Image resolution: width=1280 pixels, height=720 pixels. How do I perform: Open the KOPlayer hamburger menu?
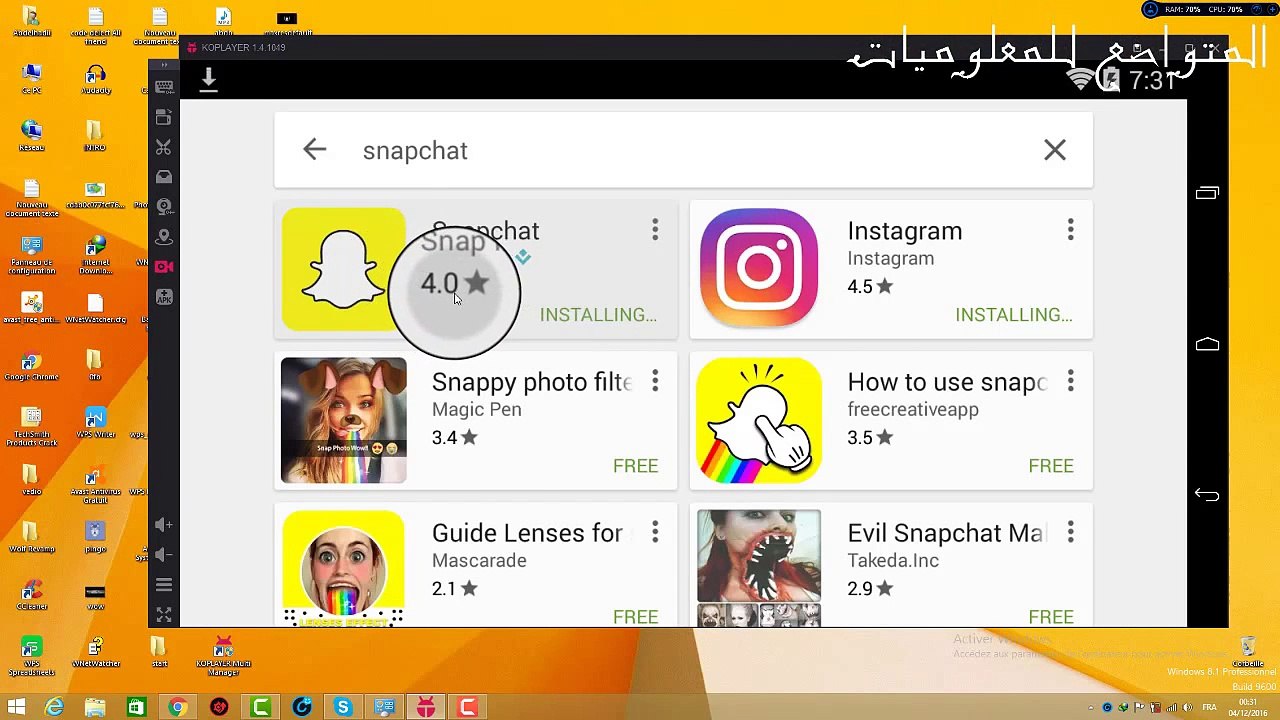[x=164, y=585]
